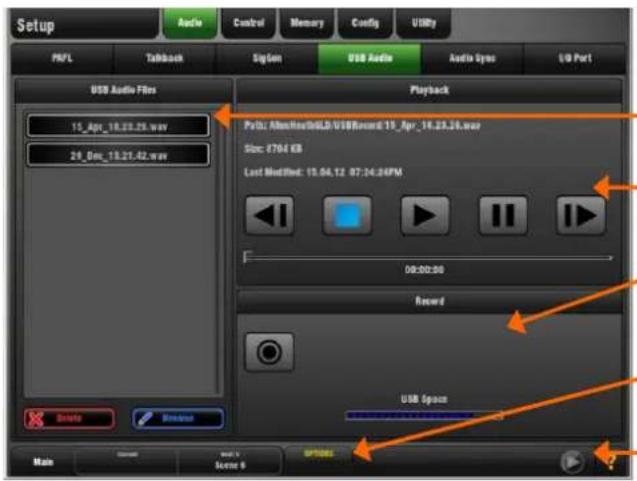Open help with the question mark icon
The width and height of the screenshot is (637, 481).
pyautogui.click(x=612, y=462)
